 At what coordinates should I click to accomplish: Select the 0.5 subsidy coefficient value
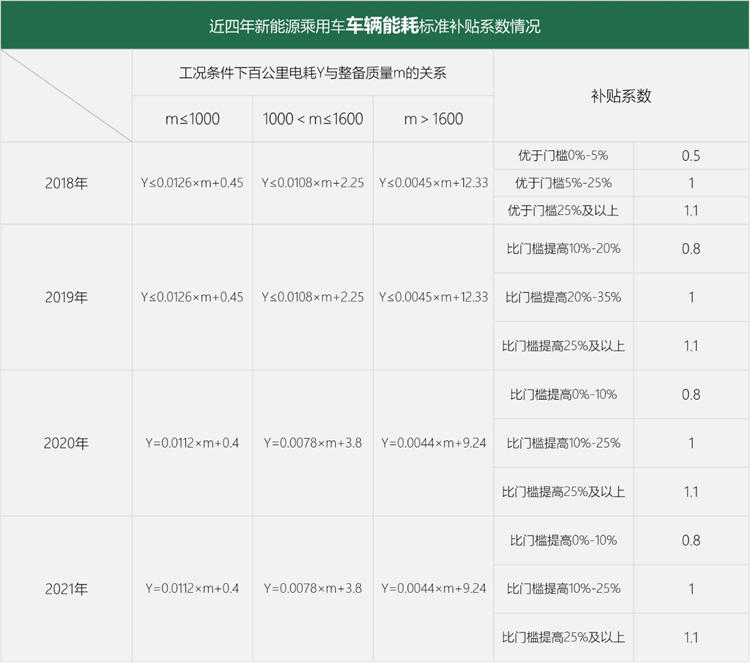click(690, 156)
